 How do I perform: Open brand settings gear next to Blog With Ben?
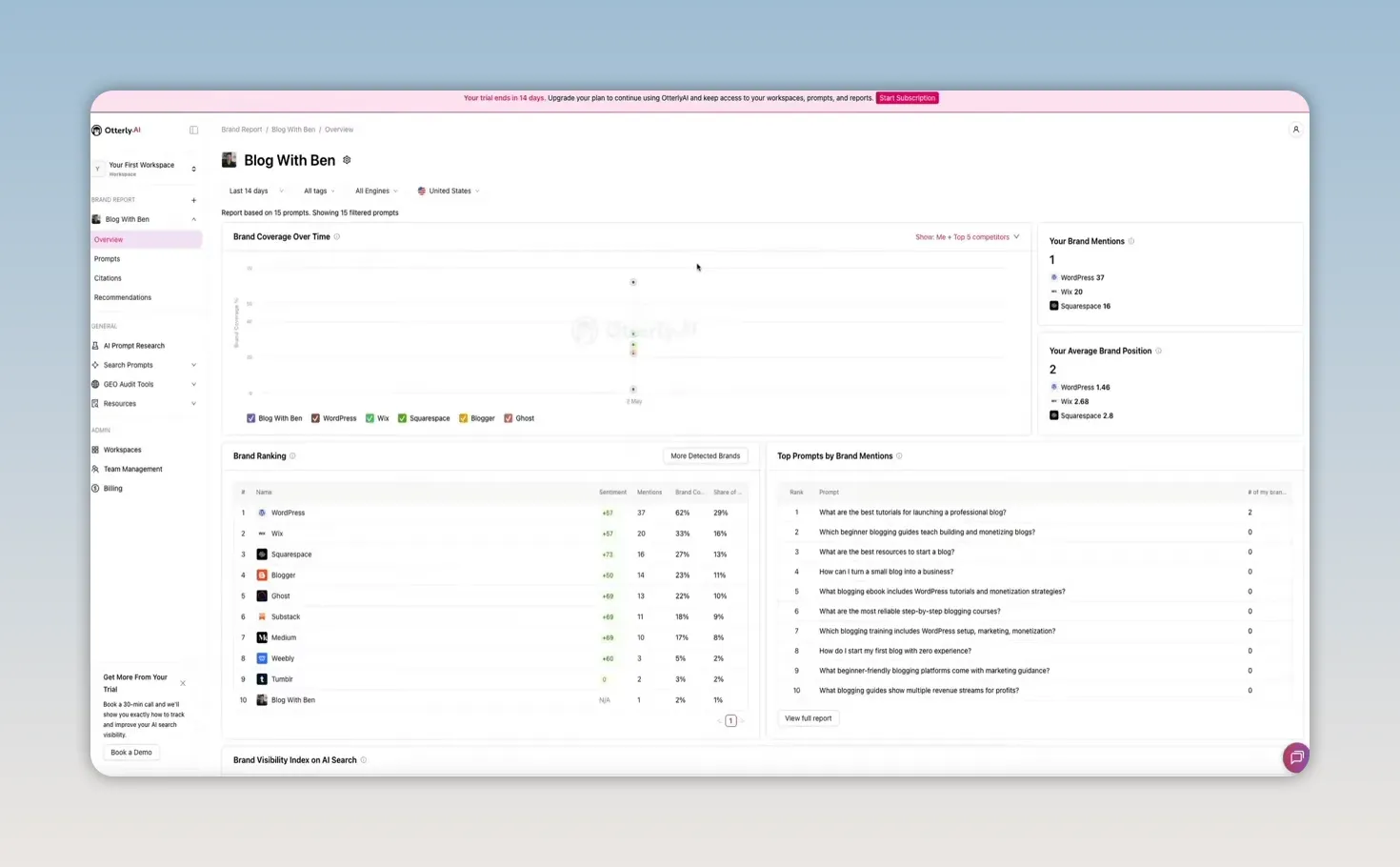pos(347,160)
